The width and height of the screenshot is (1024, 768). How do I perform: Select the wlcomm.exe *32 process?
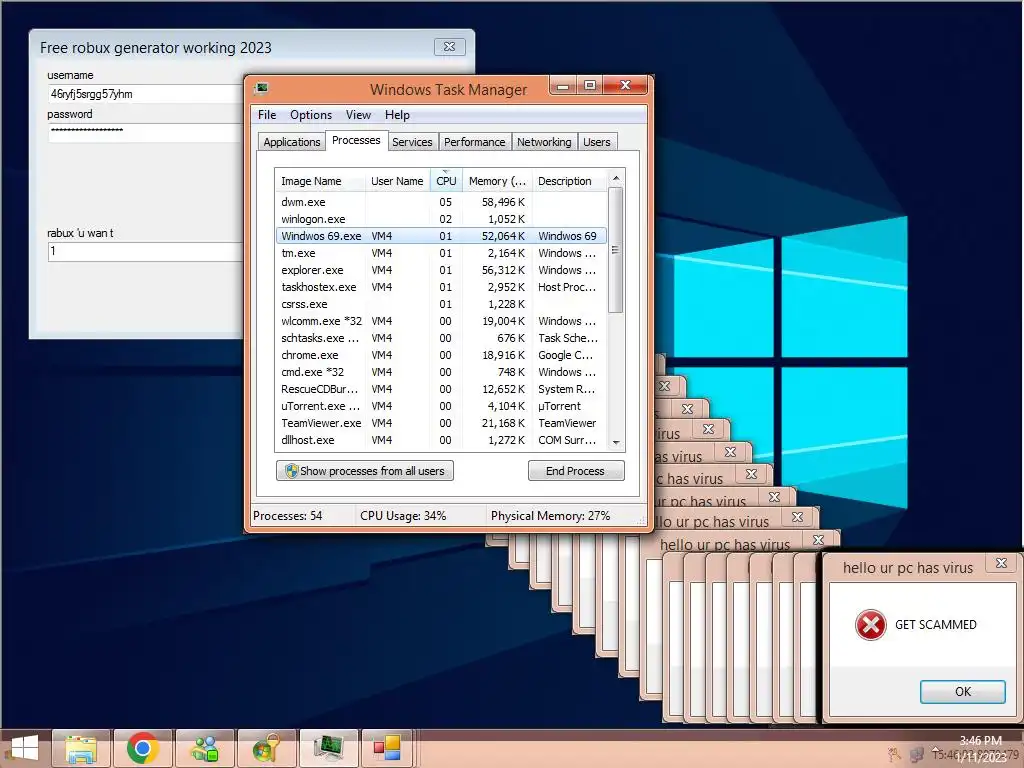click(x=441, y=321)
